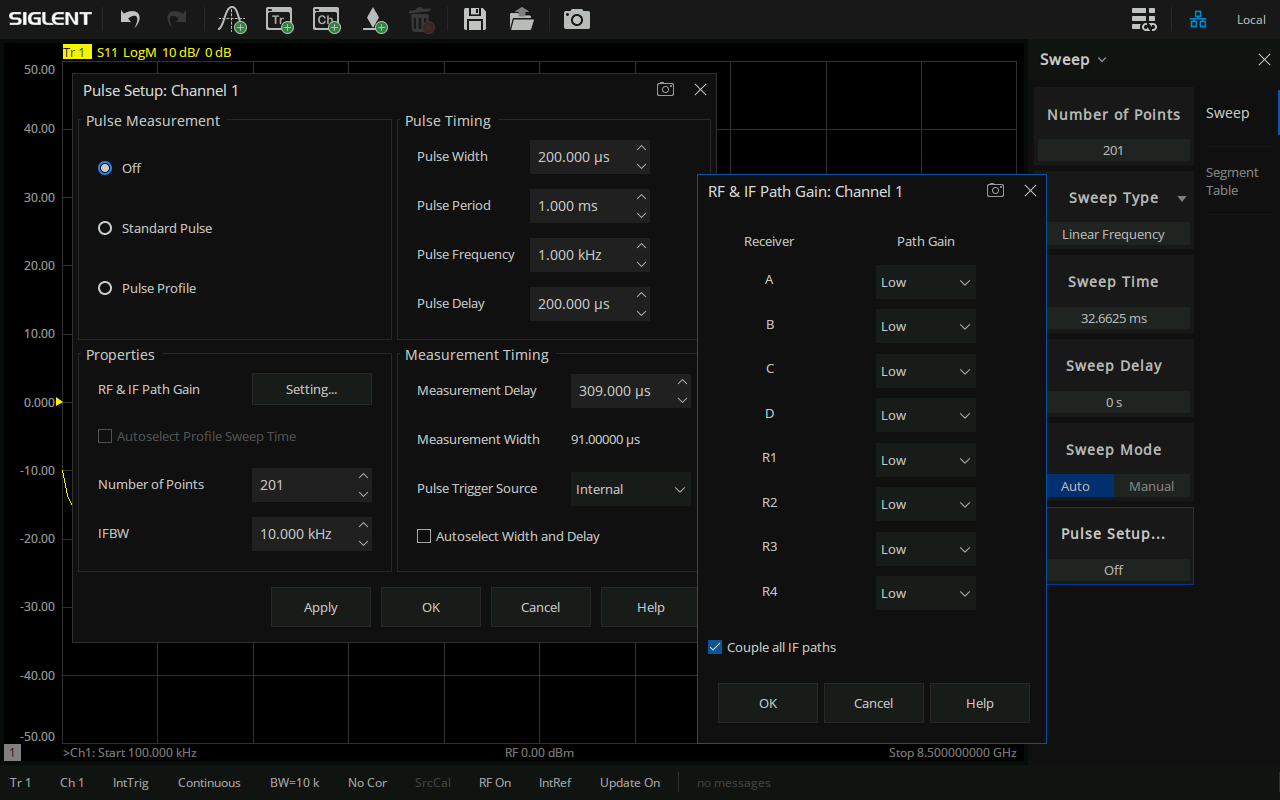Open the Path Gain dropdown for receiver A
Screen dimensions: 1280x800
coord(925,282)
